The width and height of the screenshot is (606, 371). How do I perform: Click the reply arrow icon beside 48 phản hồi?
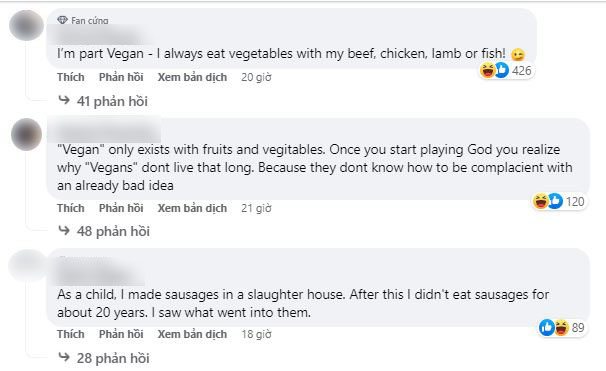64,231
